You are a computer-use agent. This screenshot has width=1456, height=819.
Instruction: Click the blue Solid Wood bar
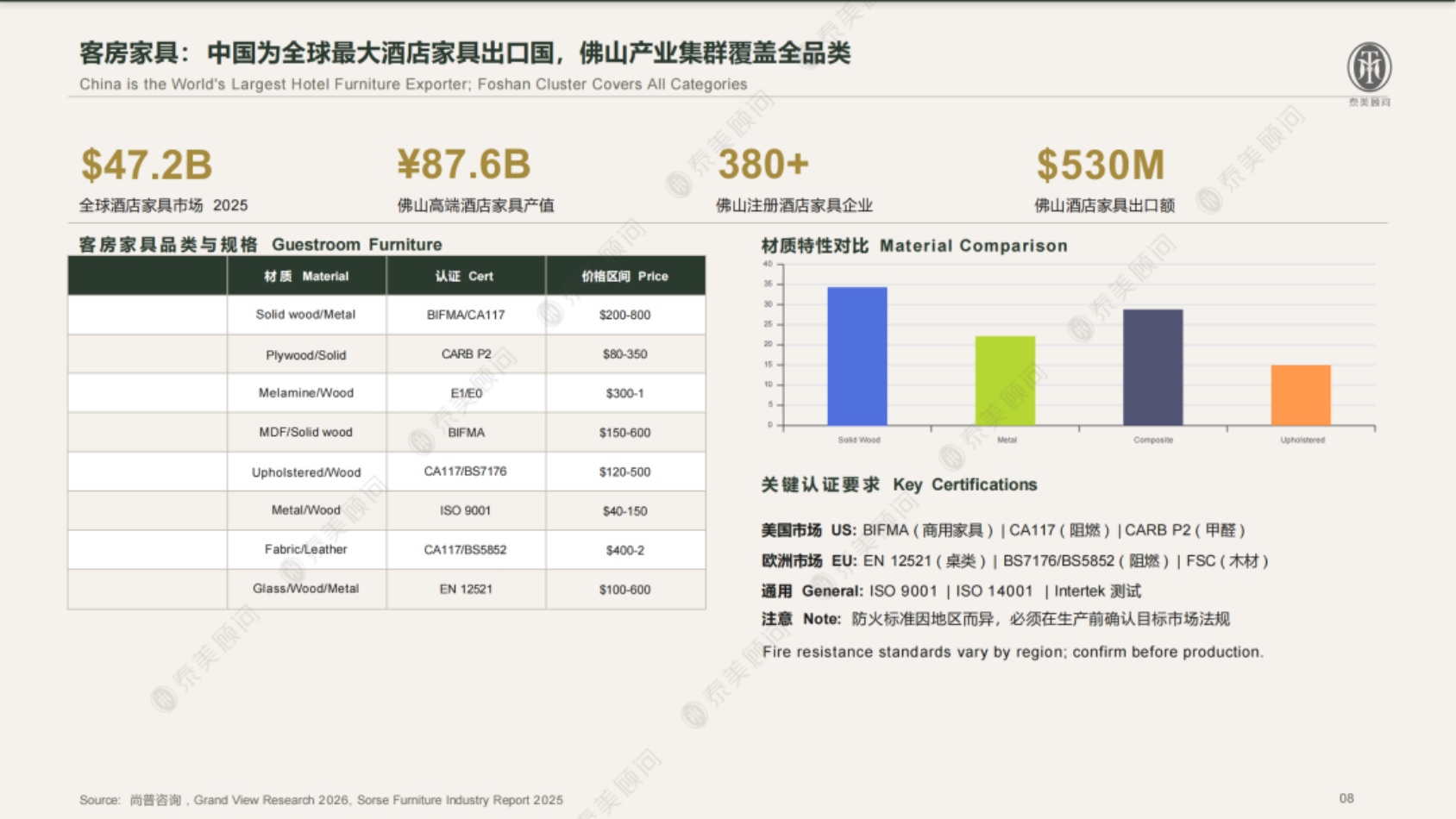(857, 356)
